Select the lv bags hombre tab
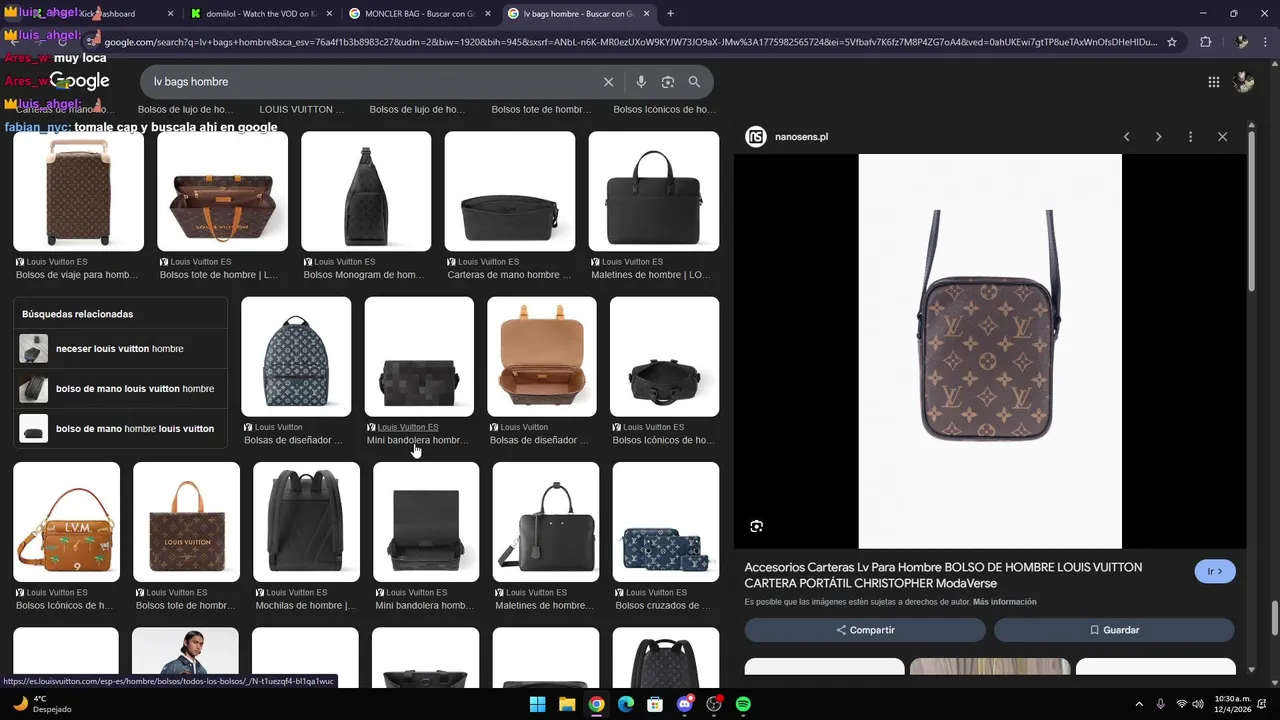Screen dimensions: 1280x720 tap(579, 14)
